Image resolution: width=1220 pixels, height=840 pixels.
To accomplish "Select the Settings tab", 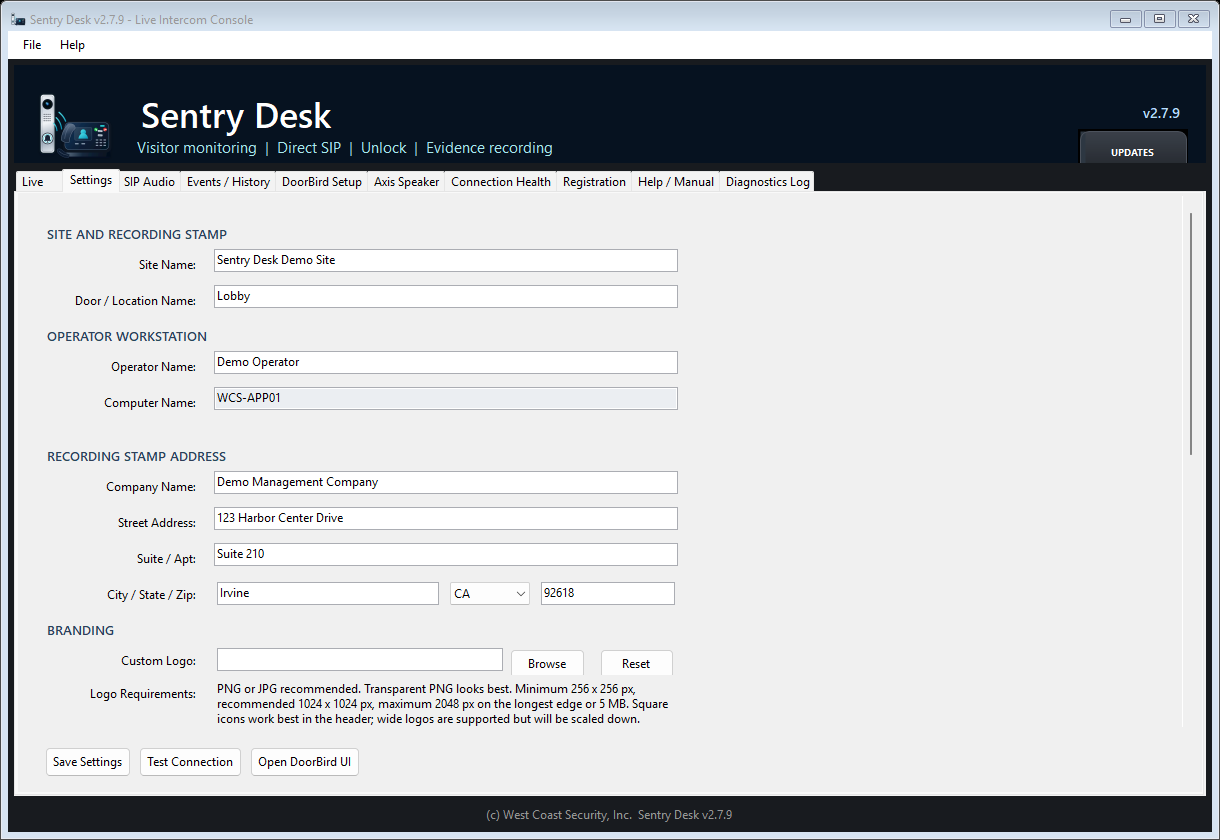I will 91,180.
